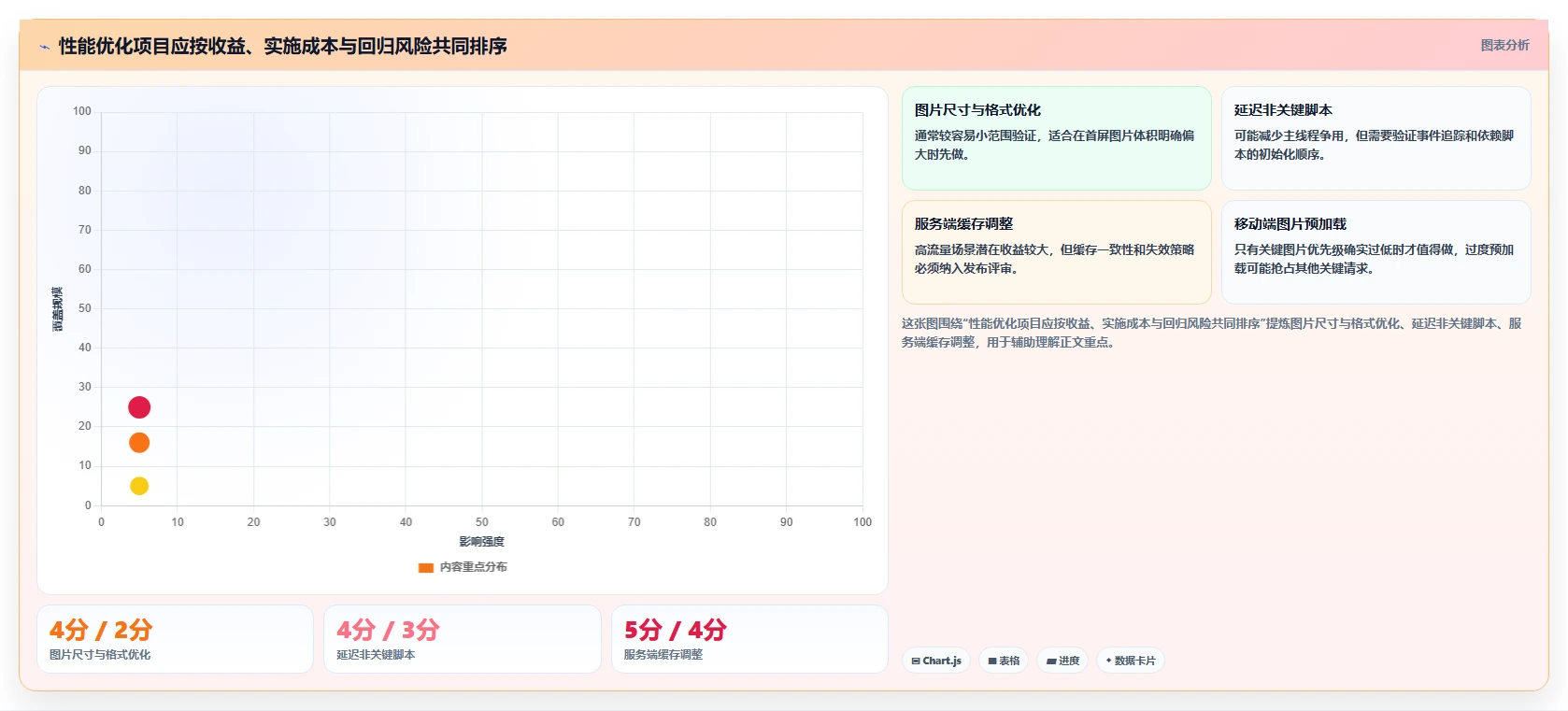
Task: Click the small icon before the page title
Action: (44, 47)
